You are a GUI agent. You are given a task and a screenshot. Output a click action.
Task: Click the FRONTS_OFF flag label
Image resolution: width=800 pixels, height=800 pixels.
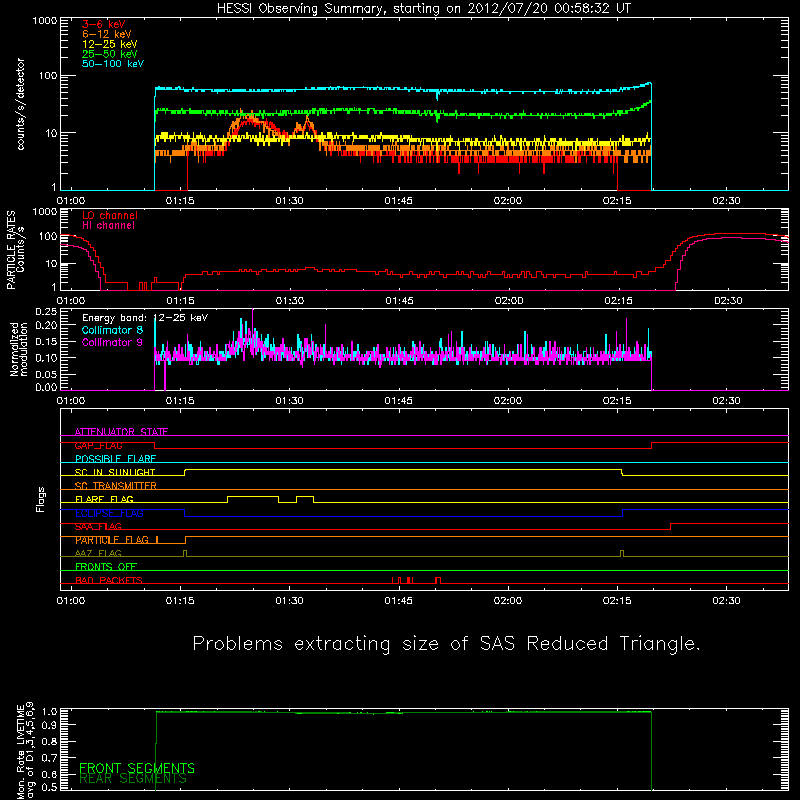pos(106,567)
